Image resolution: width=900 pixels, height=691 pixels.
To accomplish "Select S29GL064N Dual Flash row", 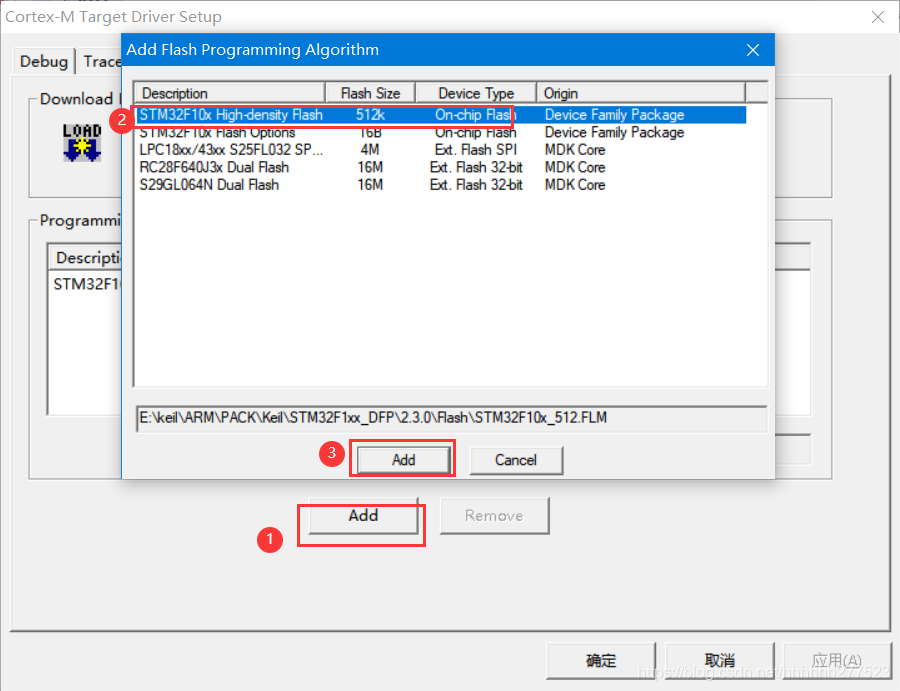I will [x=441, y=185].
